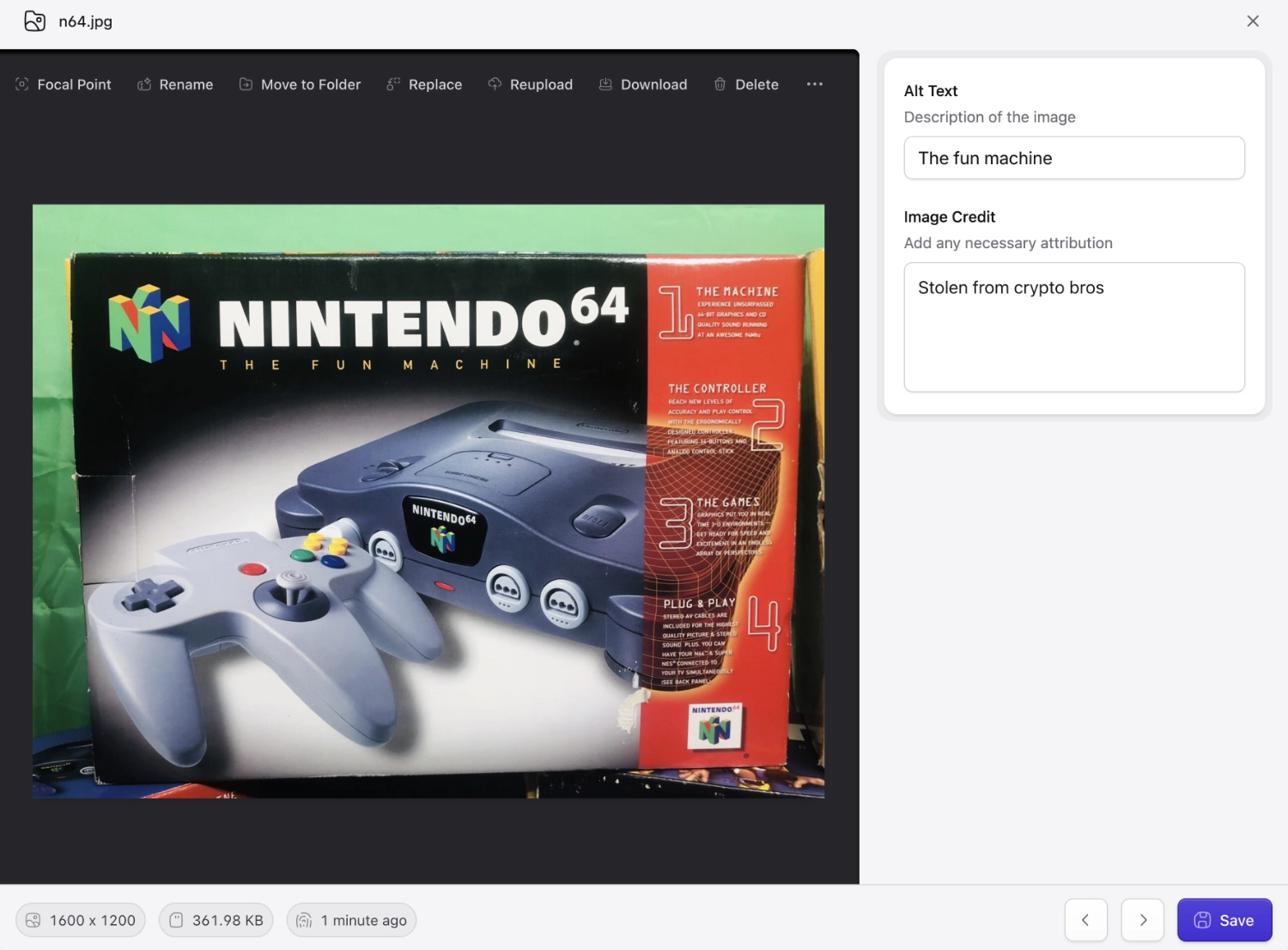The height and width of the screenshot is (950, 1288).
Task: Click the 361.98 KB file size badge
Action: pyautogui.click(x=216, y=920)
